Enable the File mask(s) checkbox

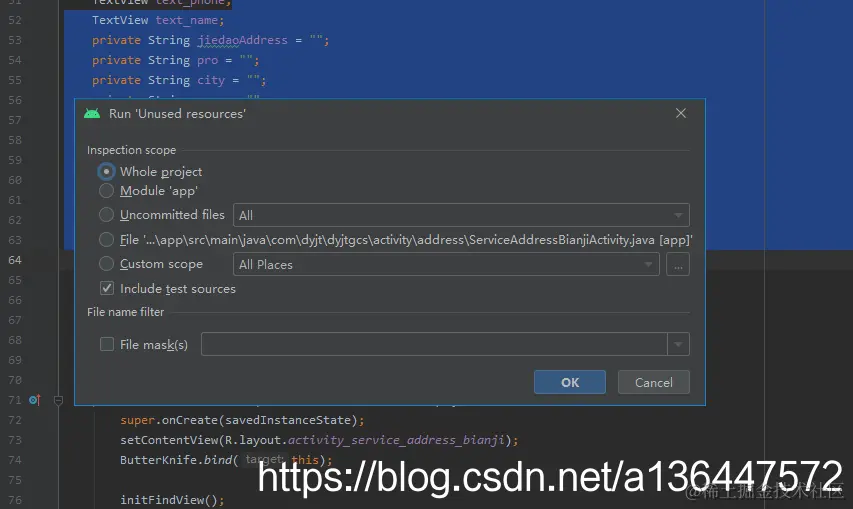[107, 344]
